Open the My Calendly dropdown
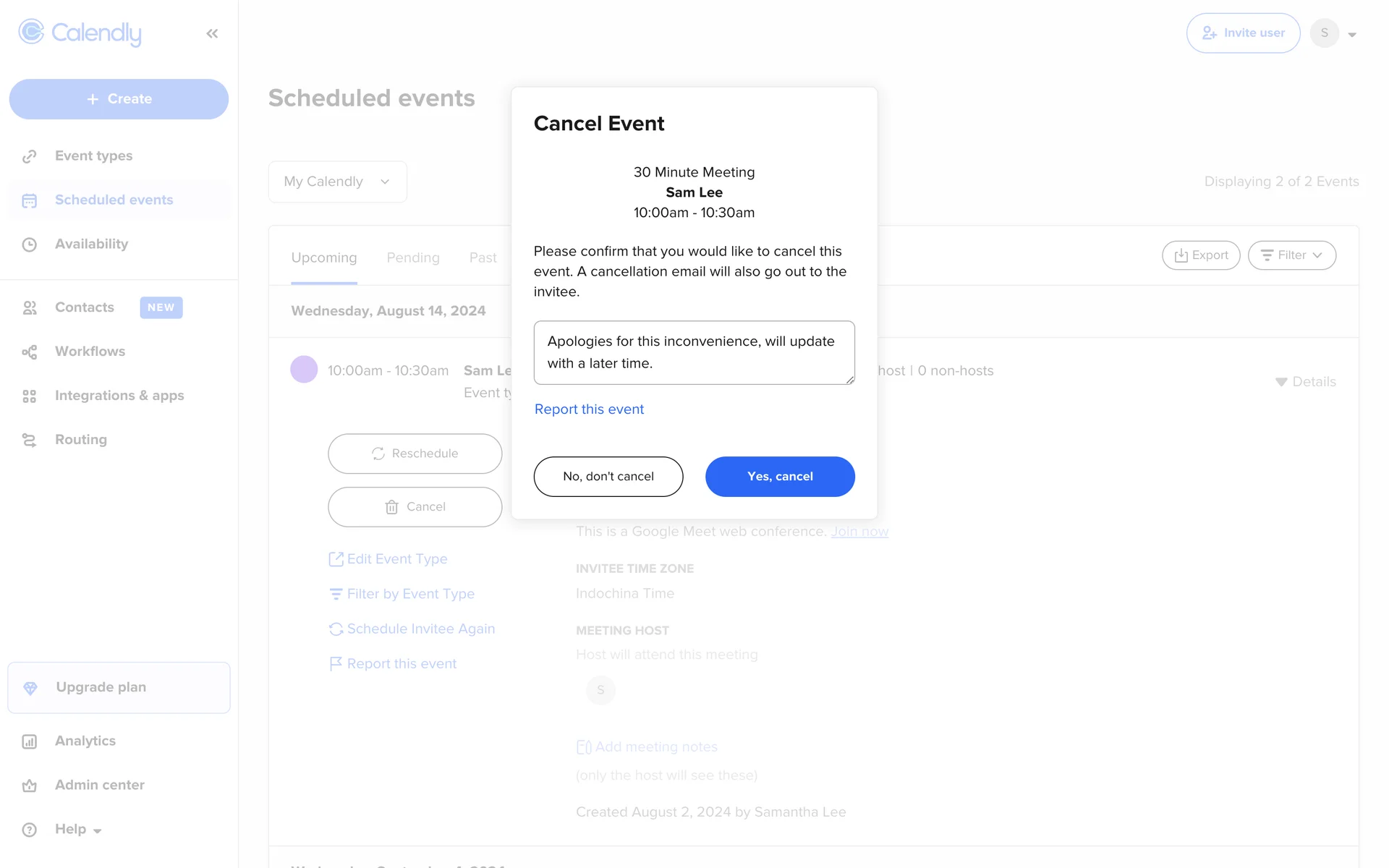 337,182
